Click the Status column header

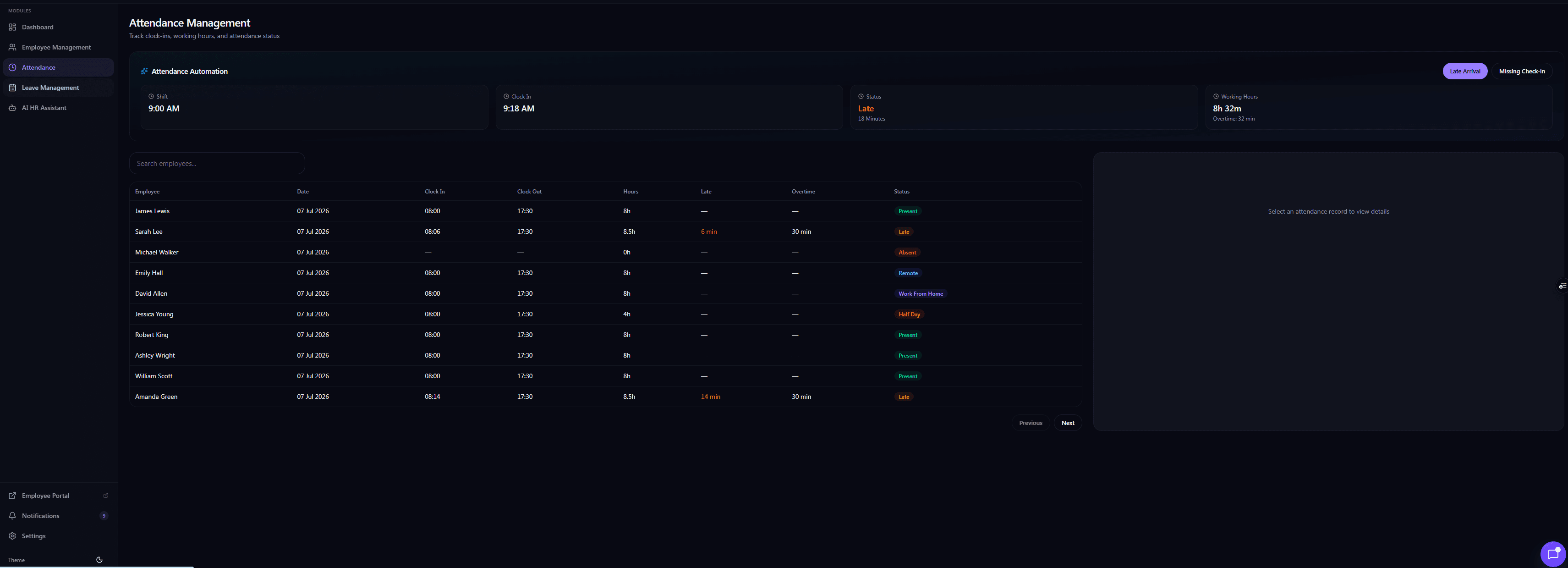point(901,191)
